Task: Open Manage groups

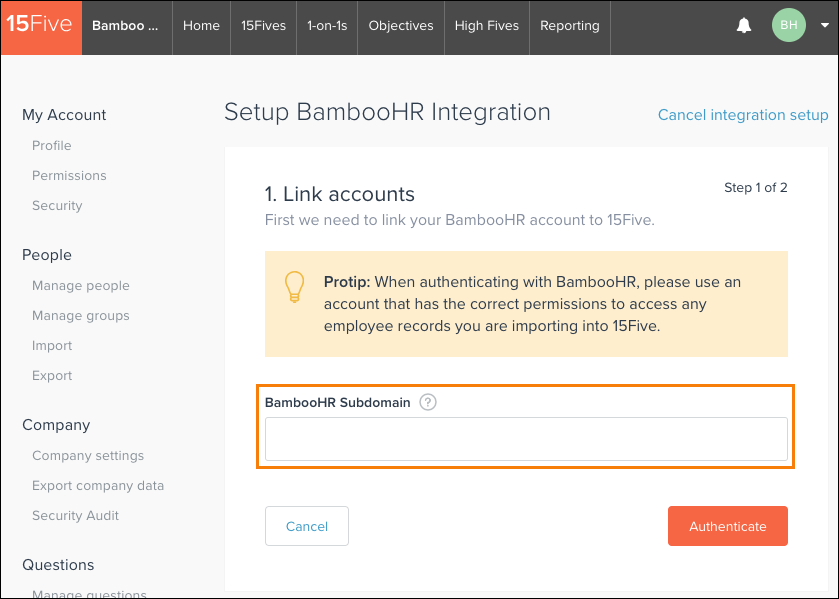Action: (x=81, y=316)
